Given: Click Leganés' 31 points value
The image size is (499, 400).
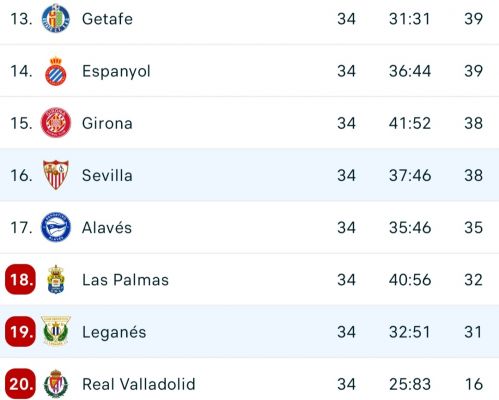Looking at the screenshot, I should (x=473, y=332).
